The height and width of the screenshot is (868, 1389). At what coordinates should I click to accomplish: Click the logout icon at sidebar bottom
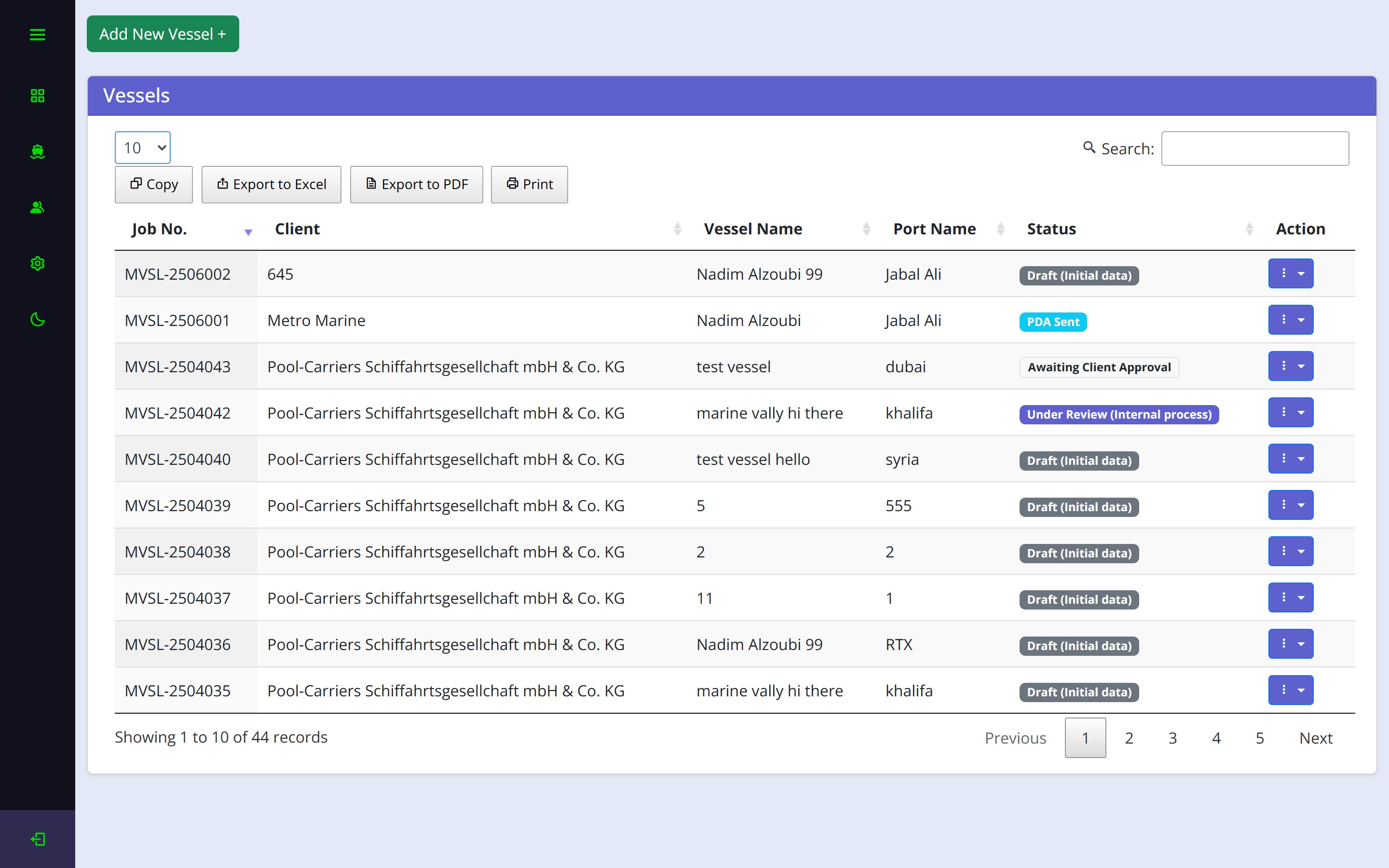[37, 839]
